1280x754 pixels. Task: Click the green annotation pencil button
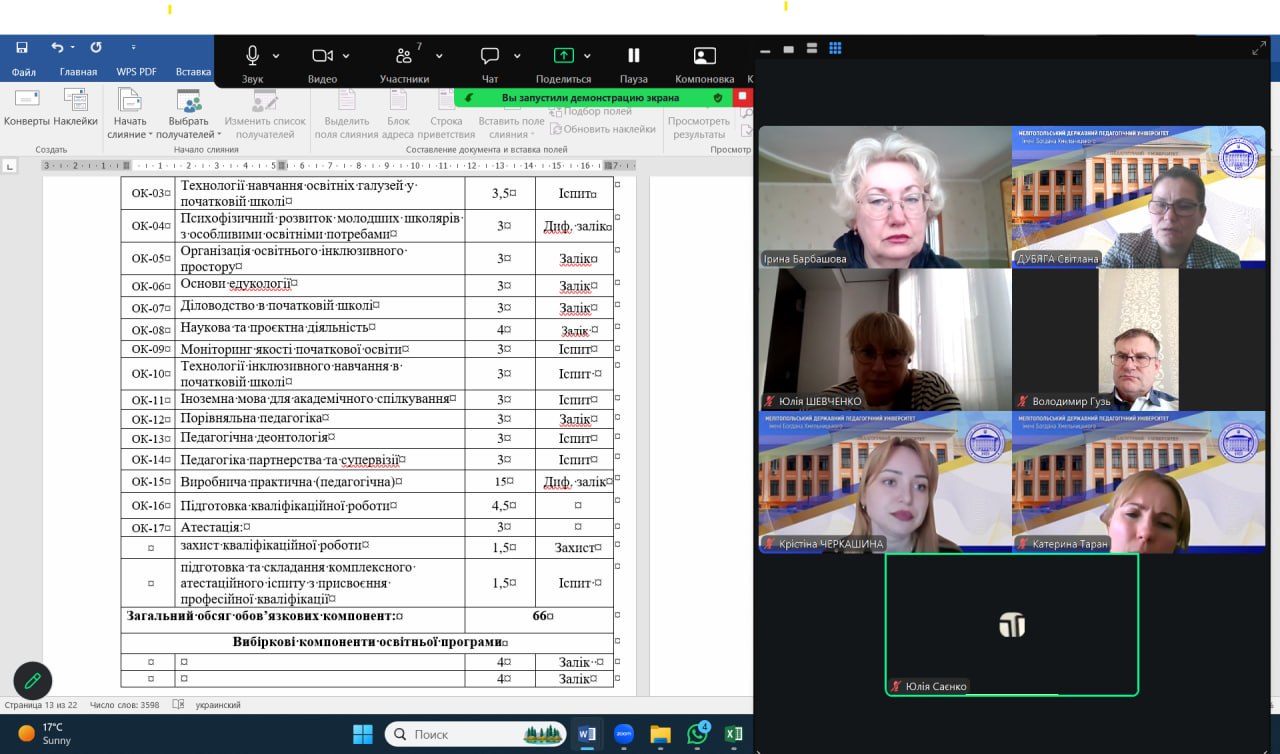[33, 680]
